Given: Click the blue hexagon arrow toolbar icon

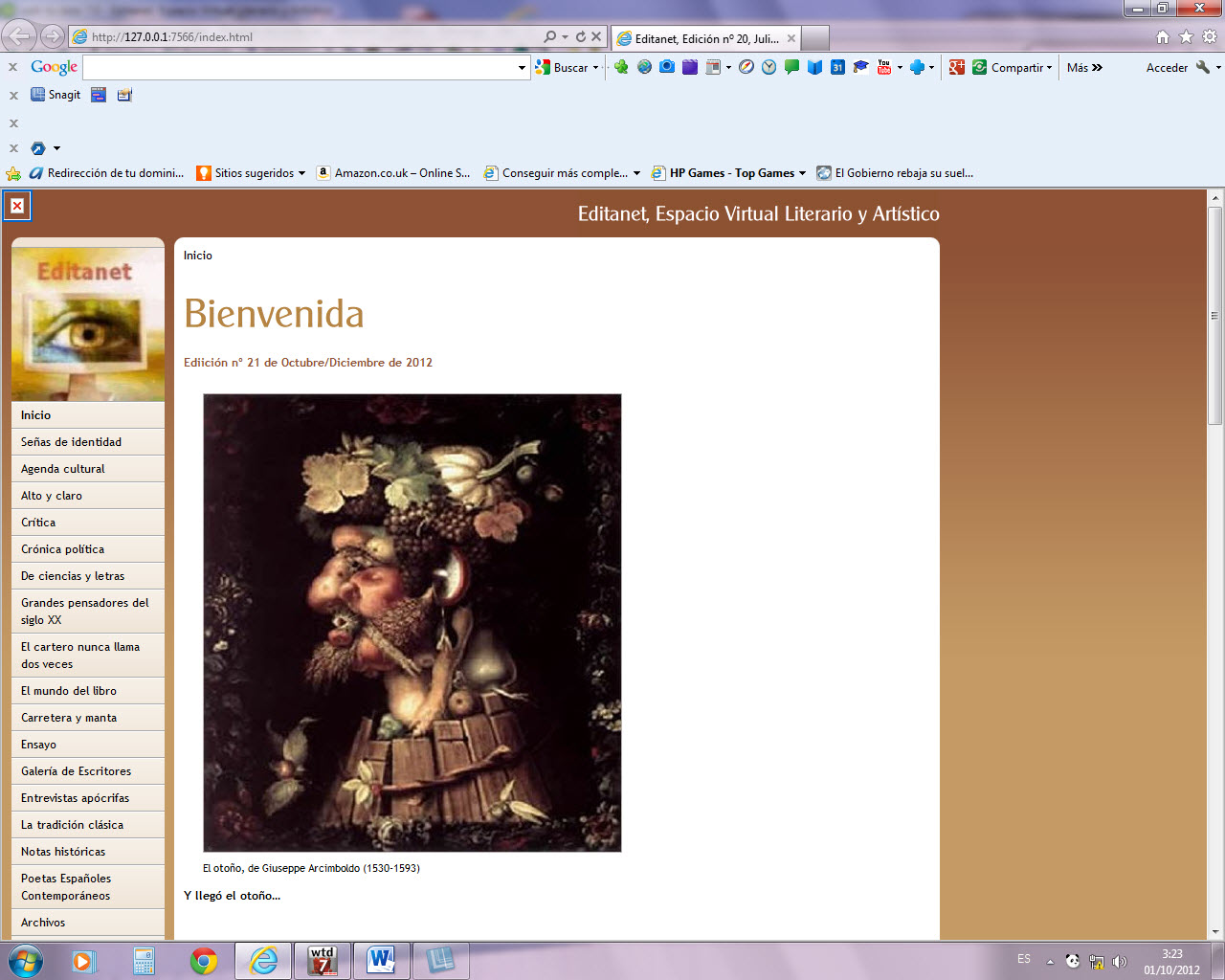Looking at the screenshot, I should 38,148.
